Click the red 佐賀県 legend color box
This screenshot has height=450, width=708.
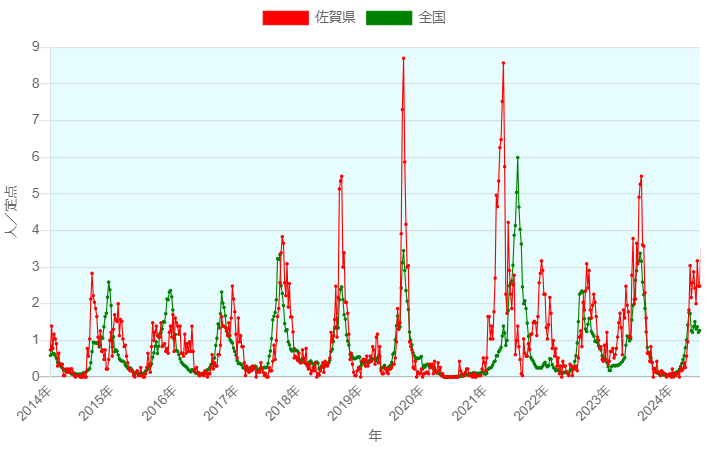click(x=285, y=17)
